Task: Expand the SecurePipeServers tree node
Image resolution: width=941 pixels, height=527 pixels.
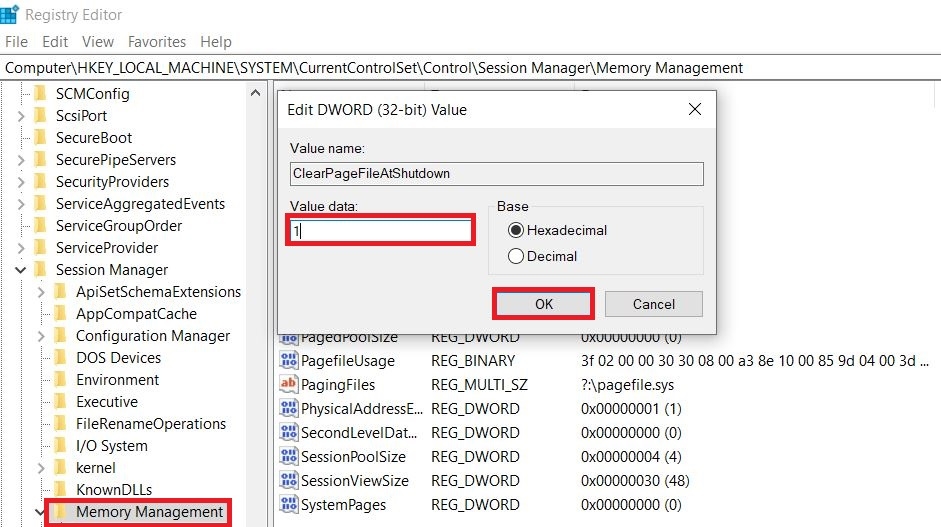Action: (21, 160)
